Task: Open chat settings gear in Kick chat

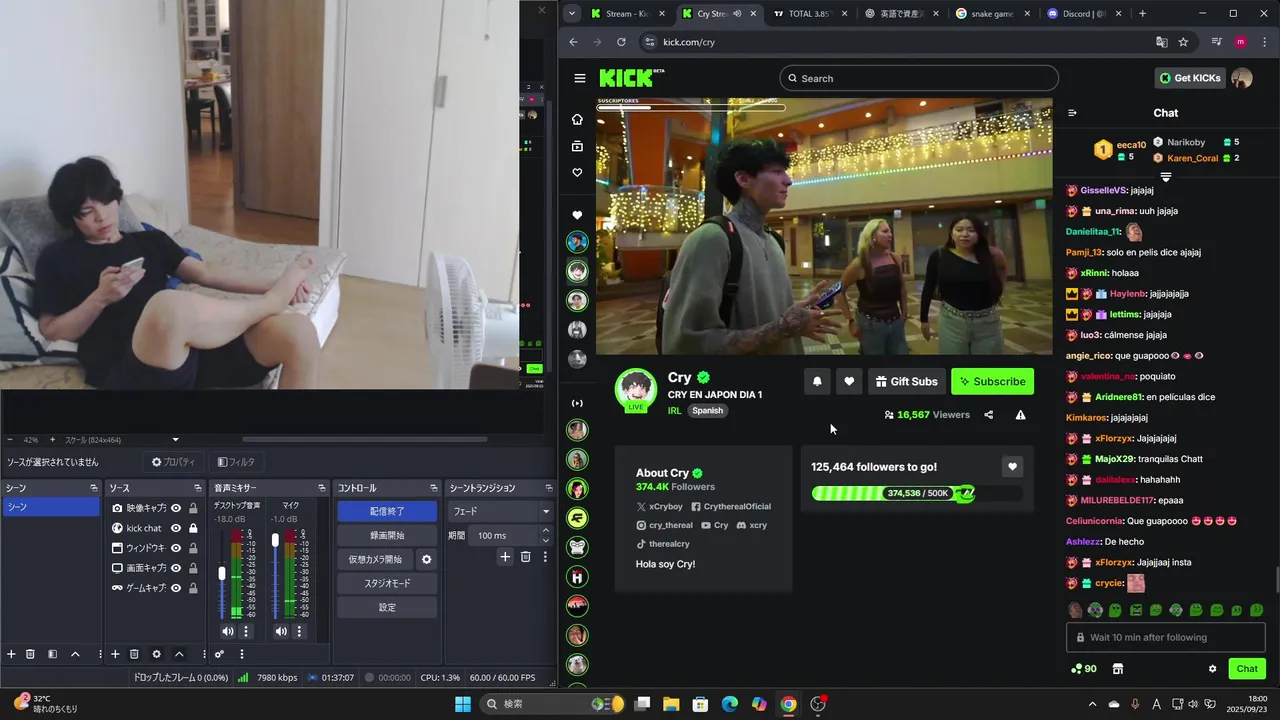Action: coord(1212,669)
